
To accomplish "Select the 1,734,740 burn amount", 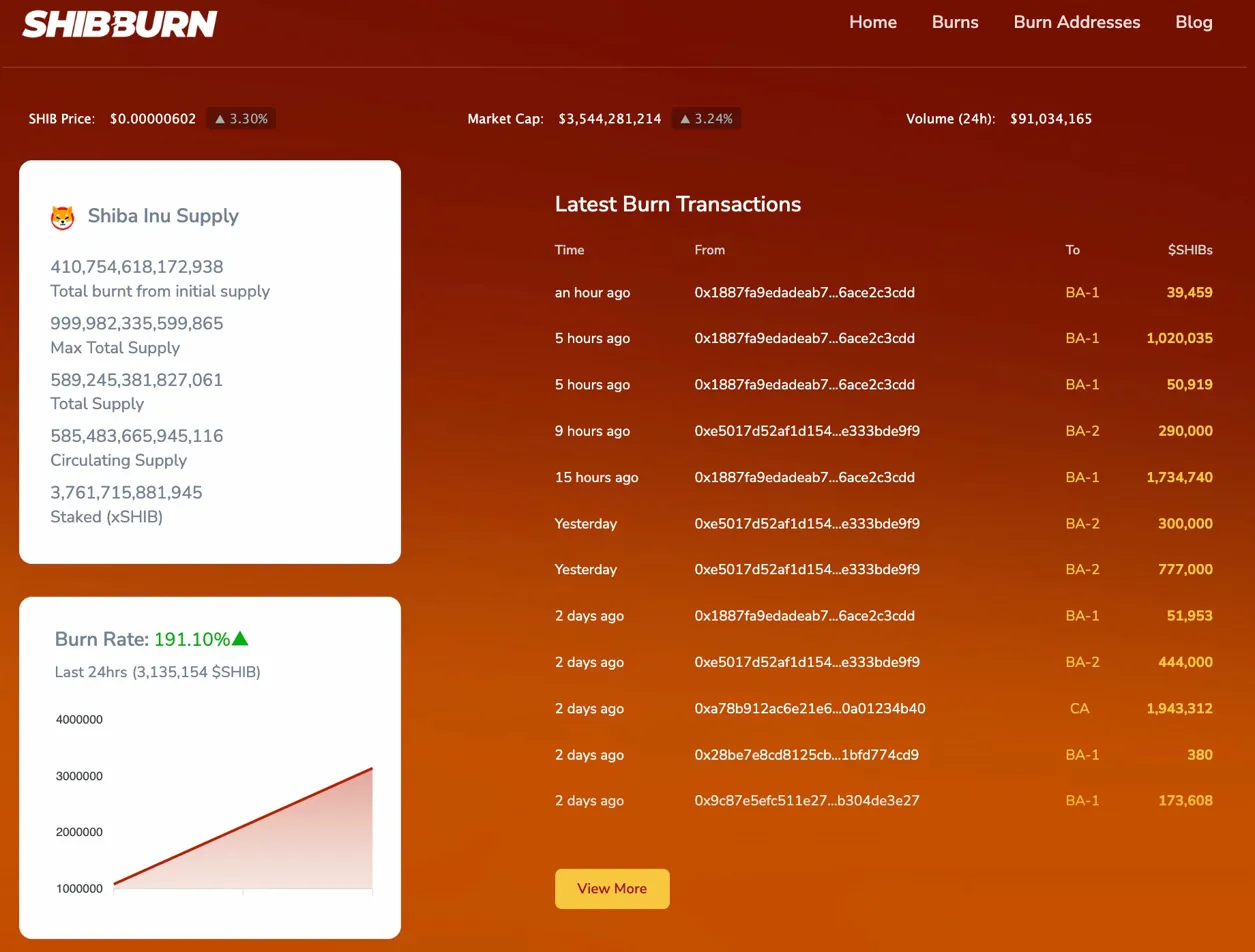I will pyautogui.click(x=1179, y=478).
